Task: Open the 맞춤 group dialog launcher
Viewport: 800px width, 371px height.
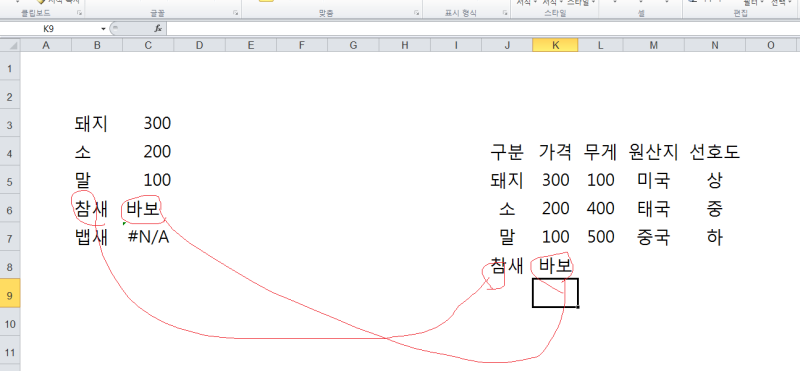Action: (x=417, y=13)
